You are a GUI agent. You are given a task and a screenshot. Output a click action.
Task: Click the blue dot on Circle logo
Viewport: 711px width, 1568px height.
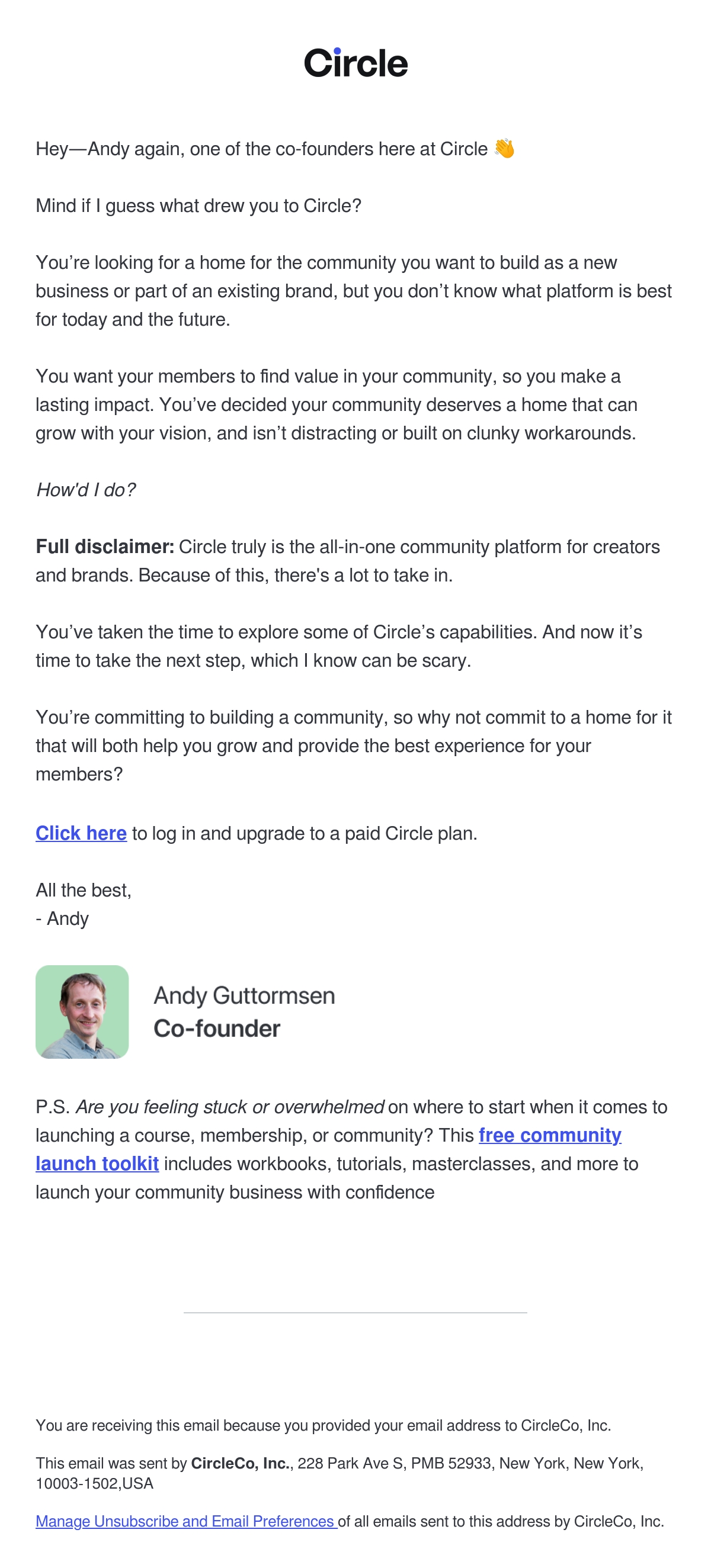coord(338,51)
